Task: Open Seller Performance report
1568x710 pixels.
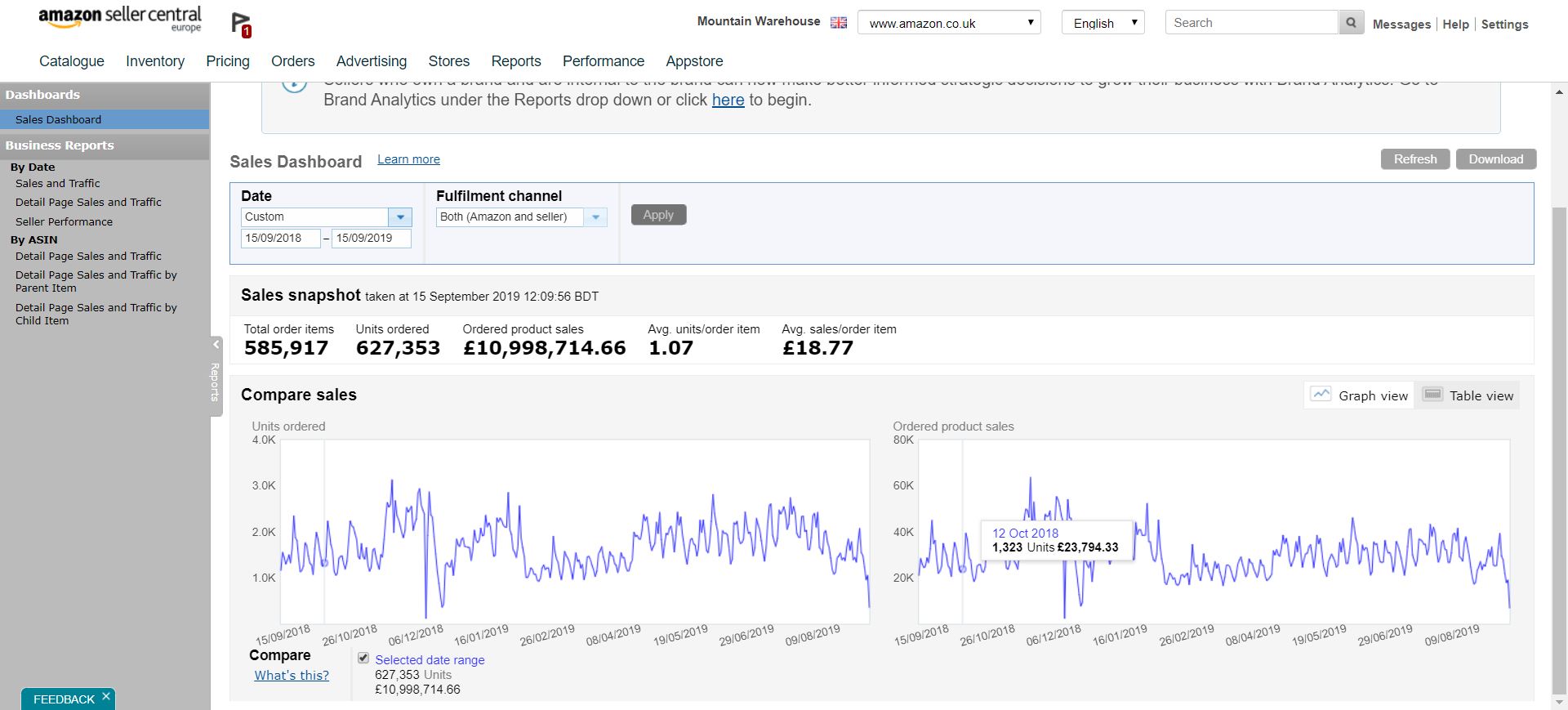Action: click(x=64, y=221)
